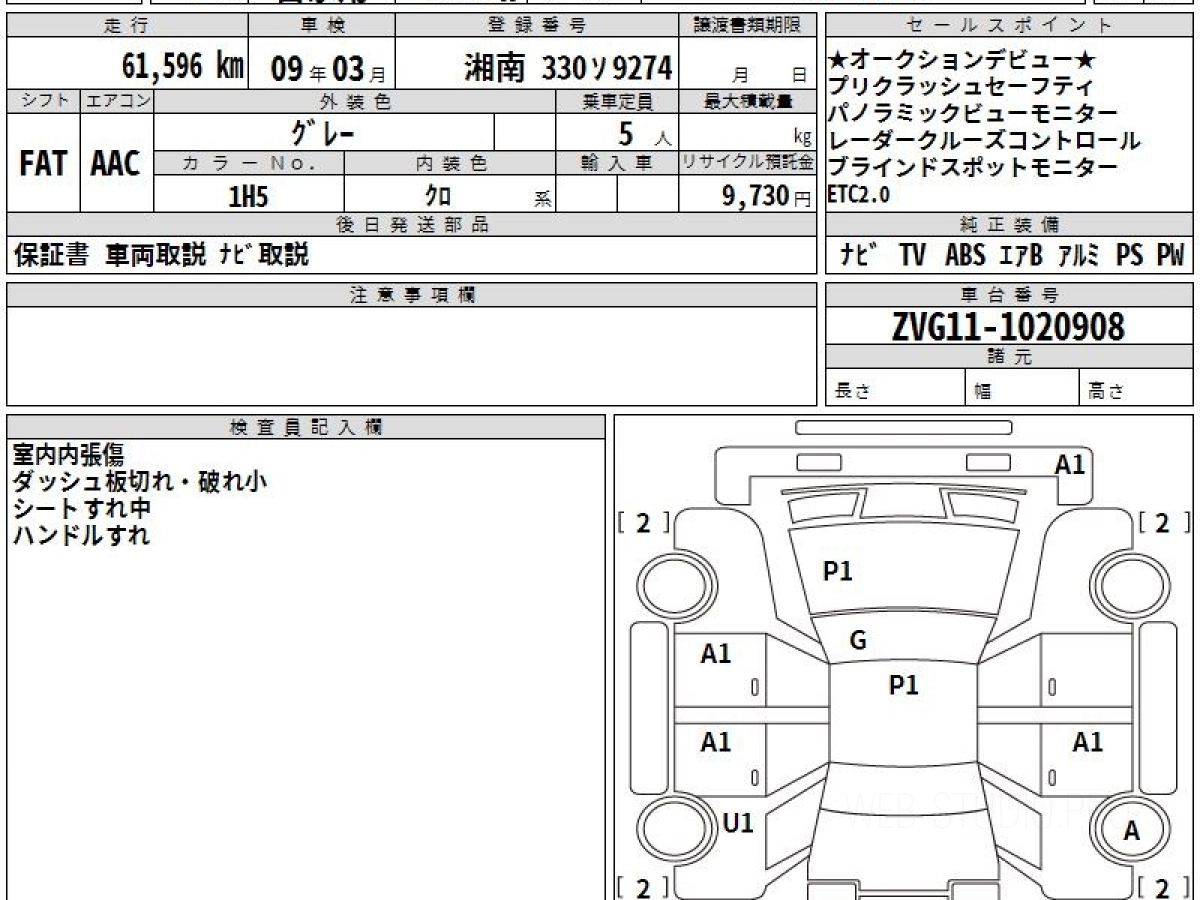Click the パノラミックビューモニター line
1200x900 pixels.
pyautogui.click(x=973, y=114)
